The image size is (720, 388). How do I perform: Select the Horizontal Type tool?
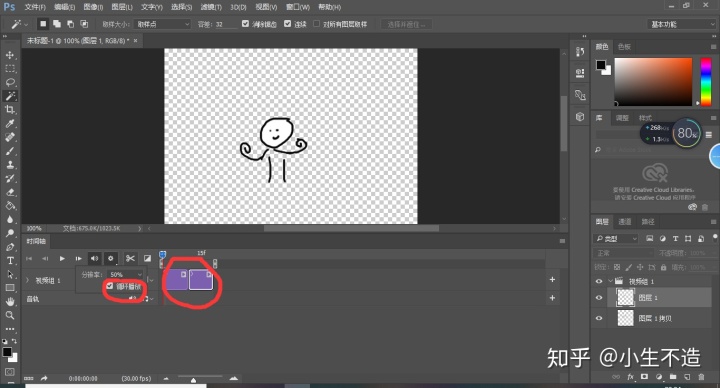[x=10, y=260]
